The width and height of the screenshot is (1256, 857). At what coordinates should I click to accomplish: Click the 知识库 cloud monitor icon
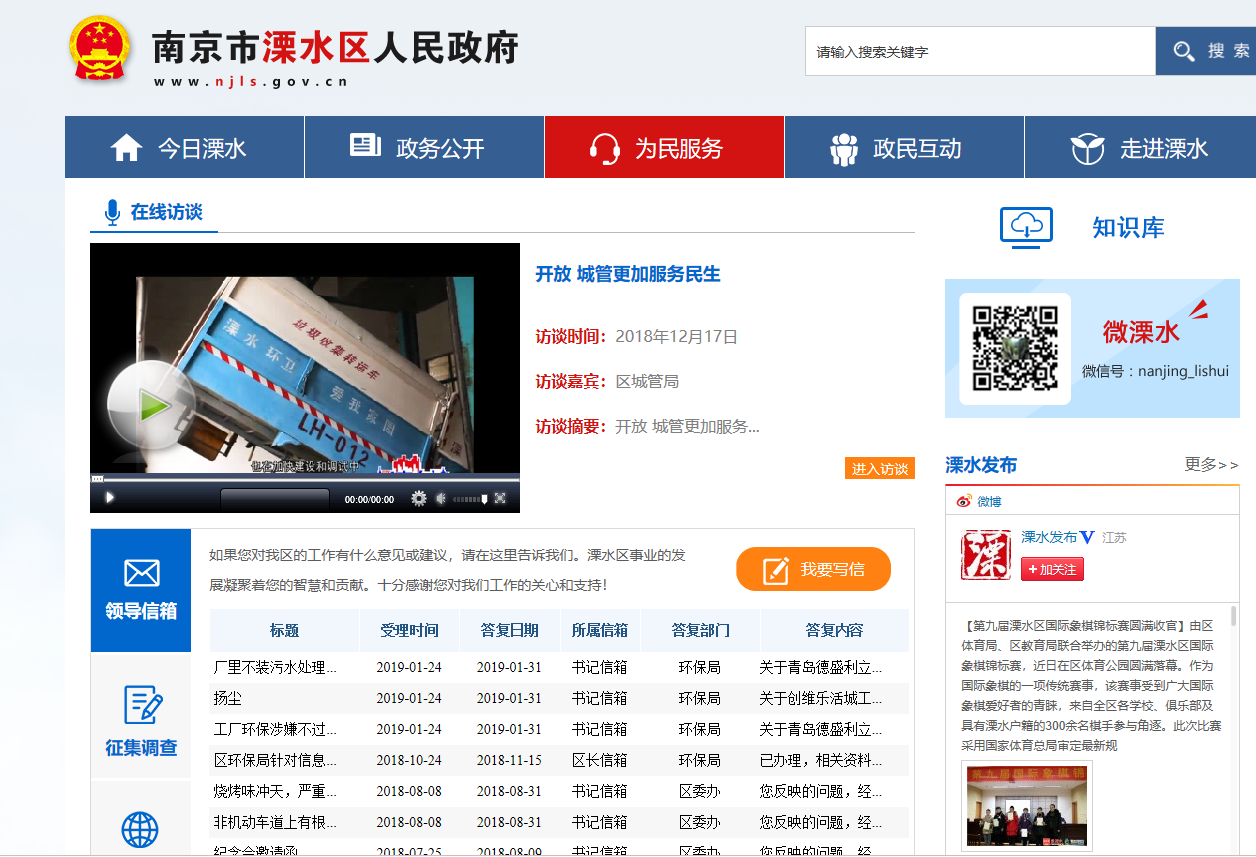(1026, 227)
